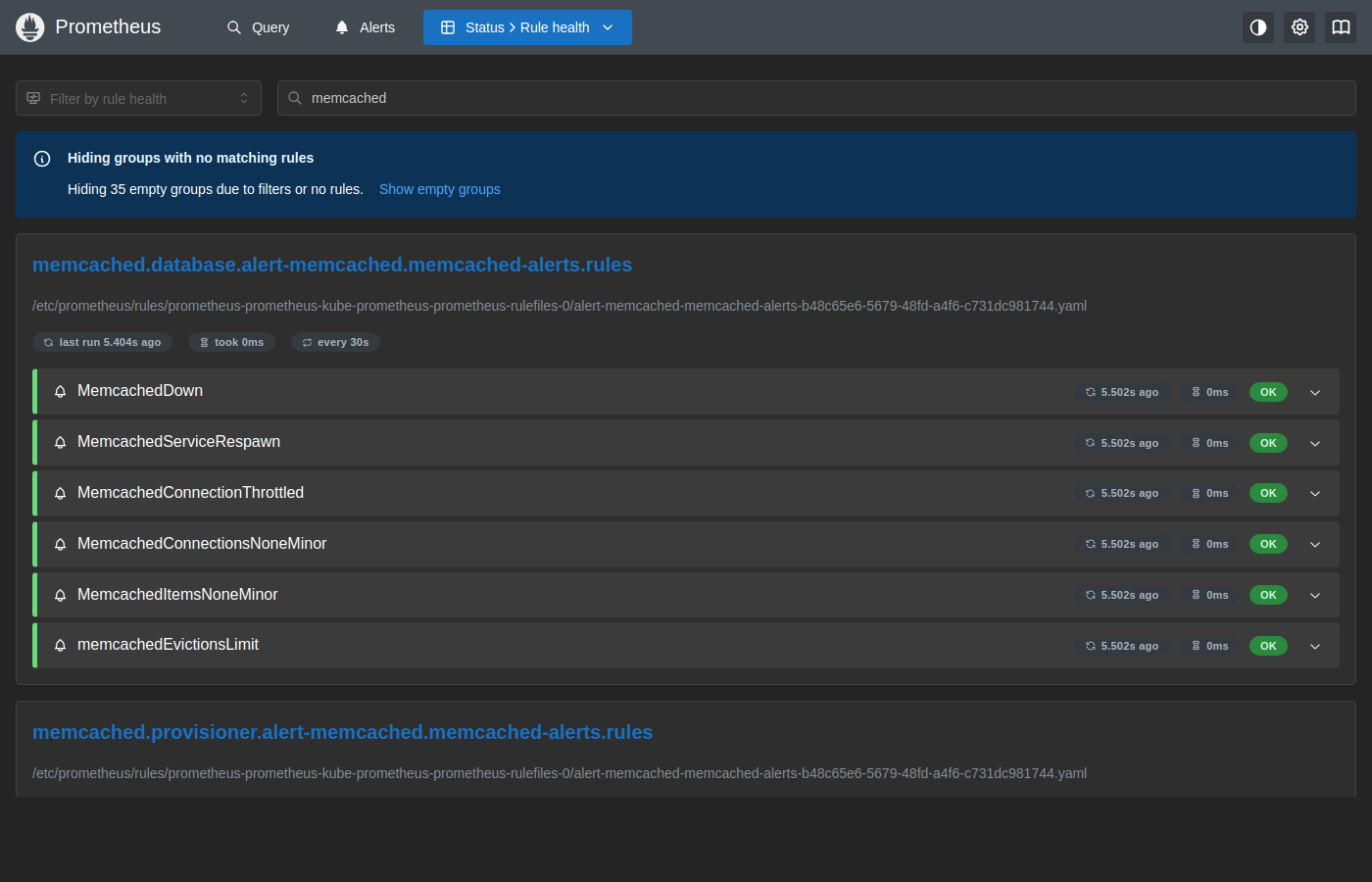This screenshot has width=1372, height=882.
Task: Click the 'last run 5.404s ago' badge
Action: click(103, 342)
